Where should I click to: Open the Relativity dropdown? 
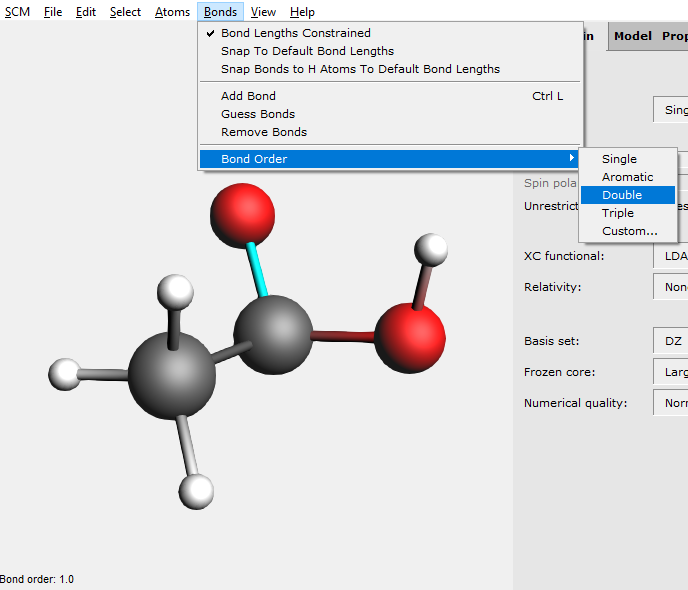pyautogui.click(x=670, y=287)
